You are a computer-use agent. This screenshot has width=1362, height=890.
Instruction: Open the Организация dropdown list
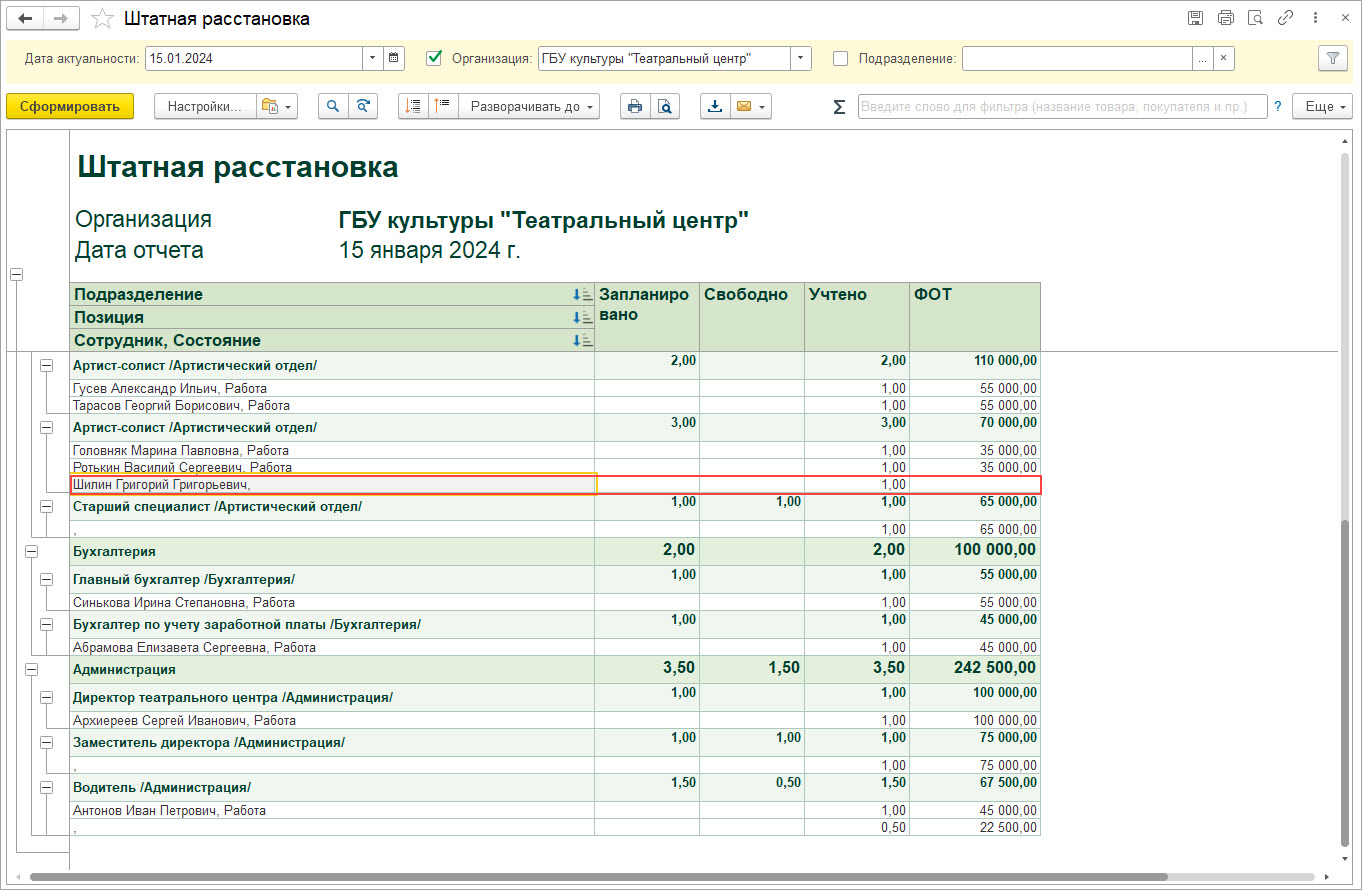click(801, 58)
